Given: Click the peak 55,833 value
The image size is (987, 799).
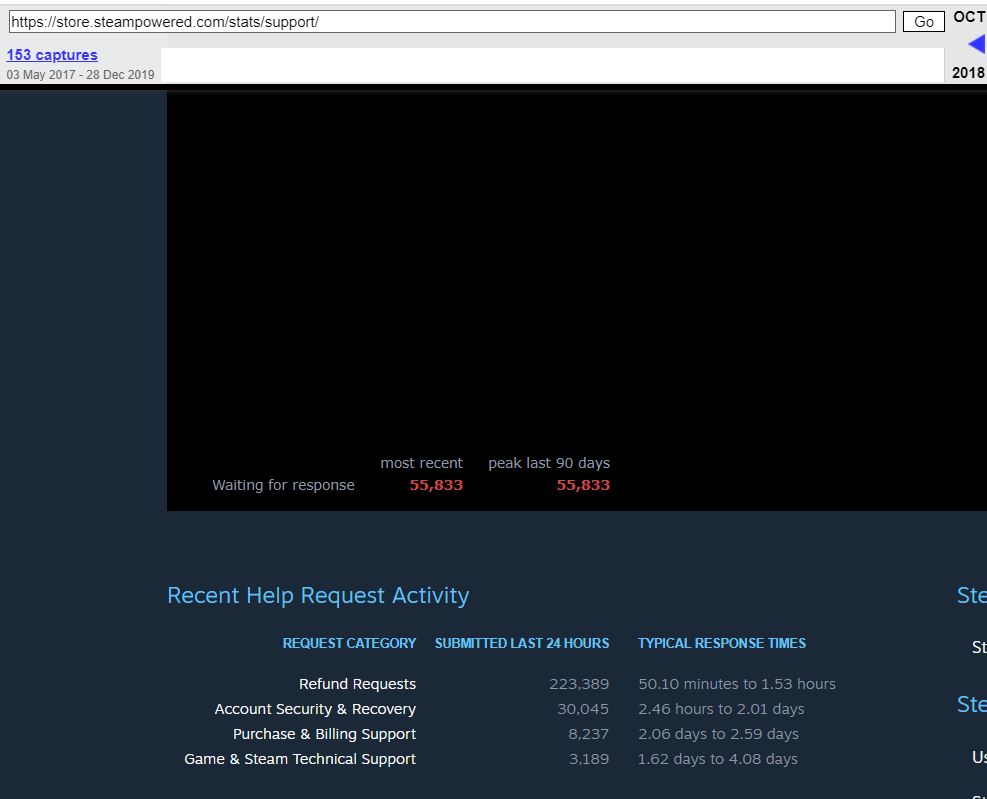Looking at the screenshot, I should (x=583, y=485).
